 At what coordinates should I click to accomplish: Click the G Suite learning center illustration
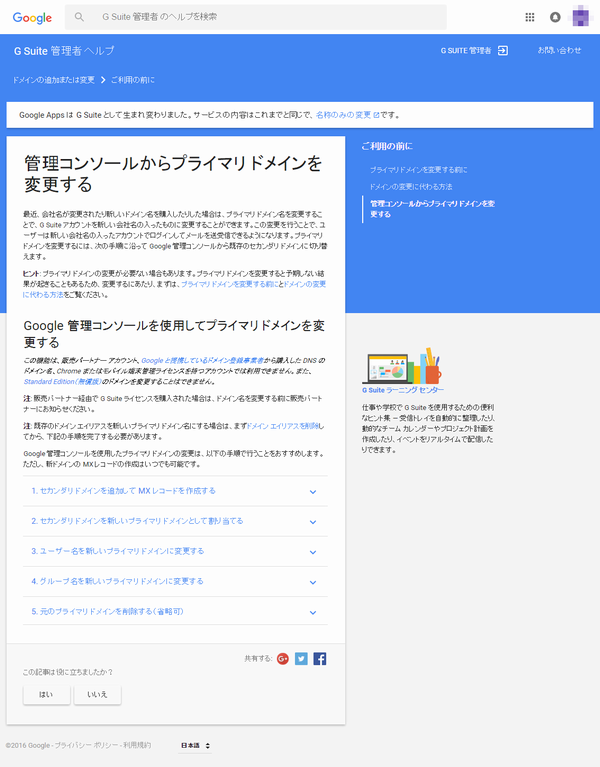(402, 366)
